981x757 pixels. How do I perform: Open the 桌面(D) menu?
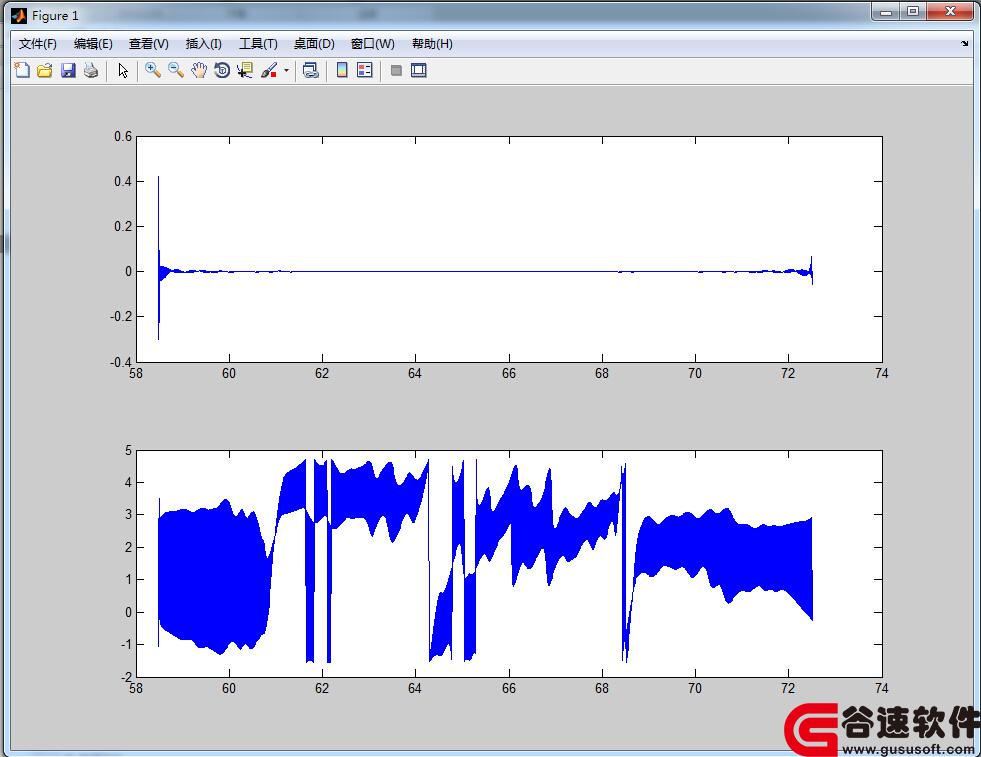pyautogui.click(x=314, y=44)
